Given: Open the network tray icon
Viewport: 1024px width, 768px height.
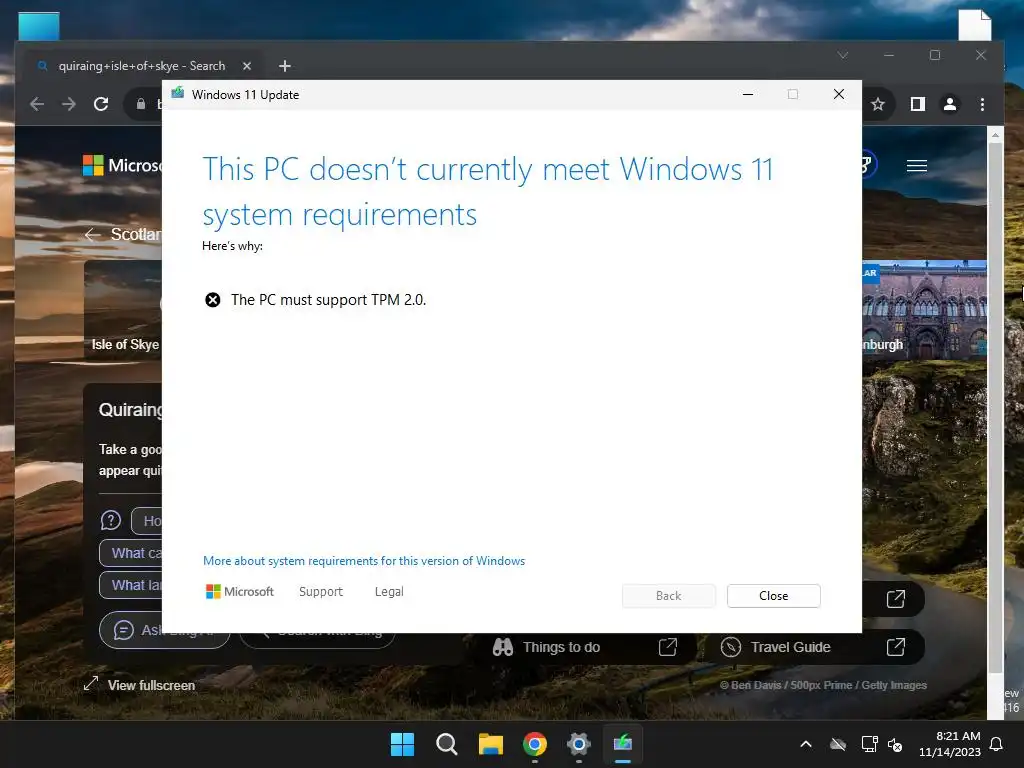Looking at the screenshot, I should pyautogui.click(x=869, y=744).
